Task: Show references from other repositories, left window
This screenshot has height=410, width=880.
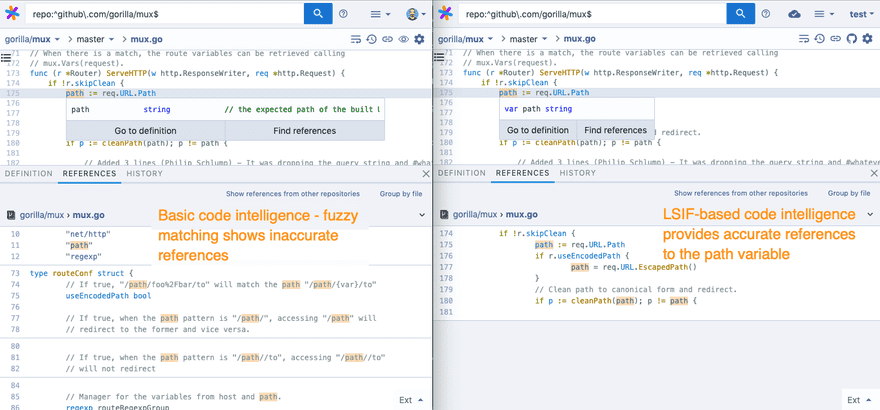Action: [293, 194]
